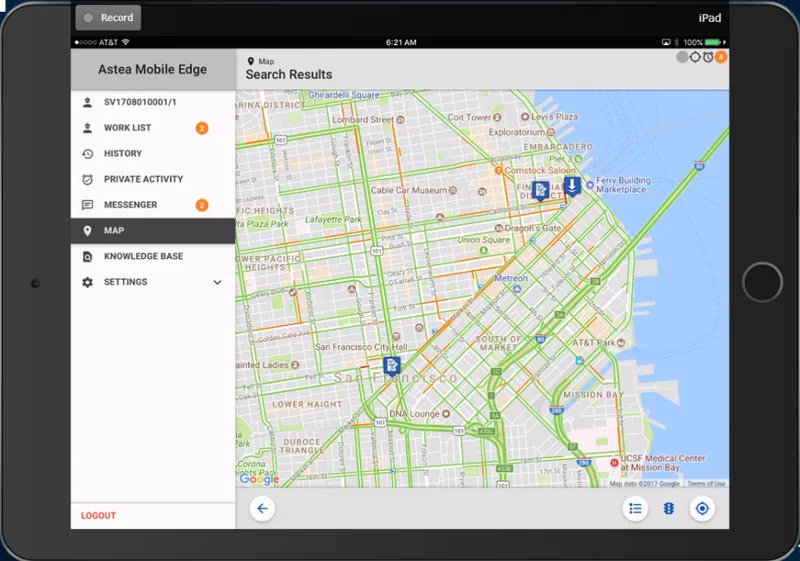The width and height of the screenshot is (800, 561).
Task: Go back with the left arrow button
Action: (x=262, y=508)
